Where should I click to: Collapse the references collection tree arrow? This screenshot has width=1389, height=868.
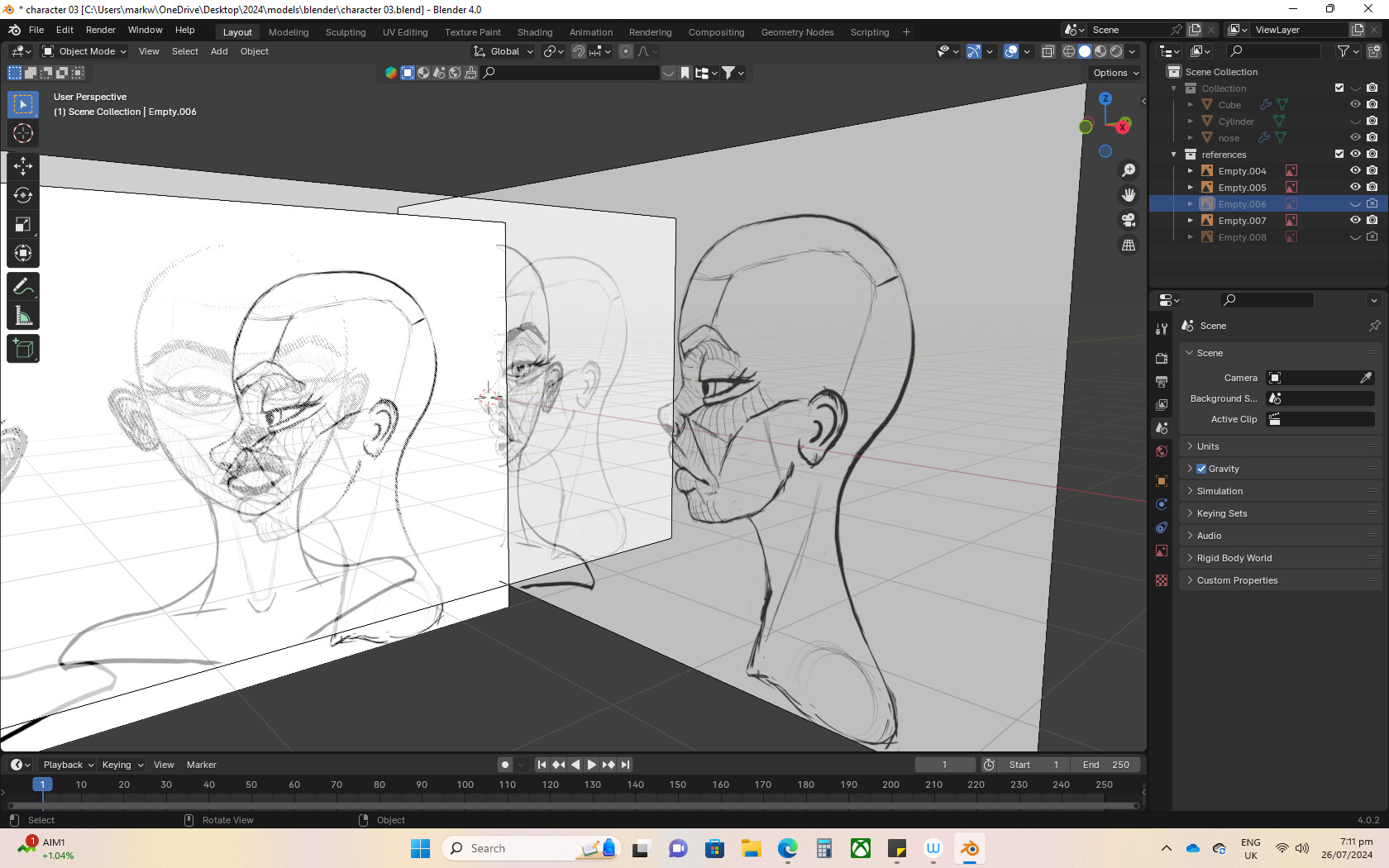1173,155
